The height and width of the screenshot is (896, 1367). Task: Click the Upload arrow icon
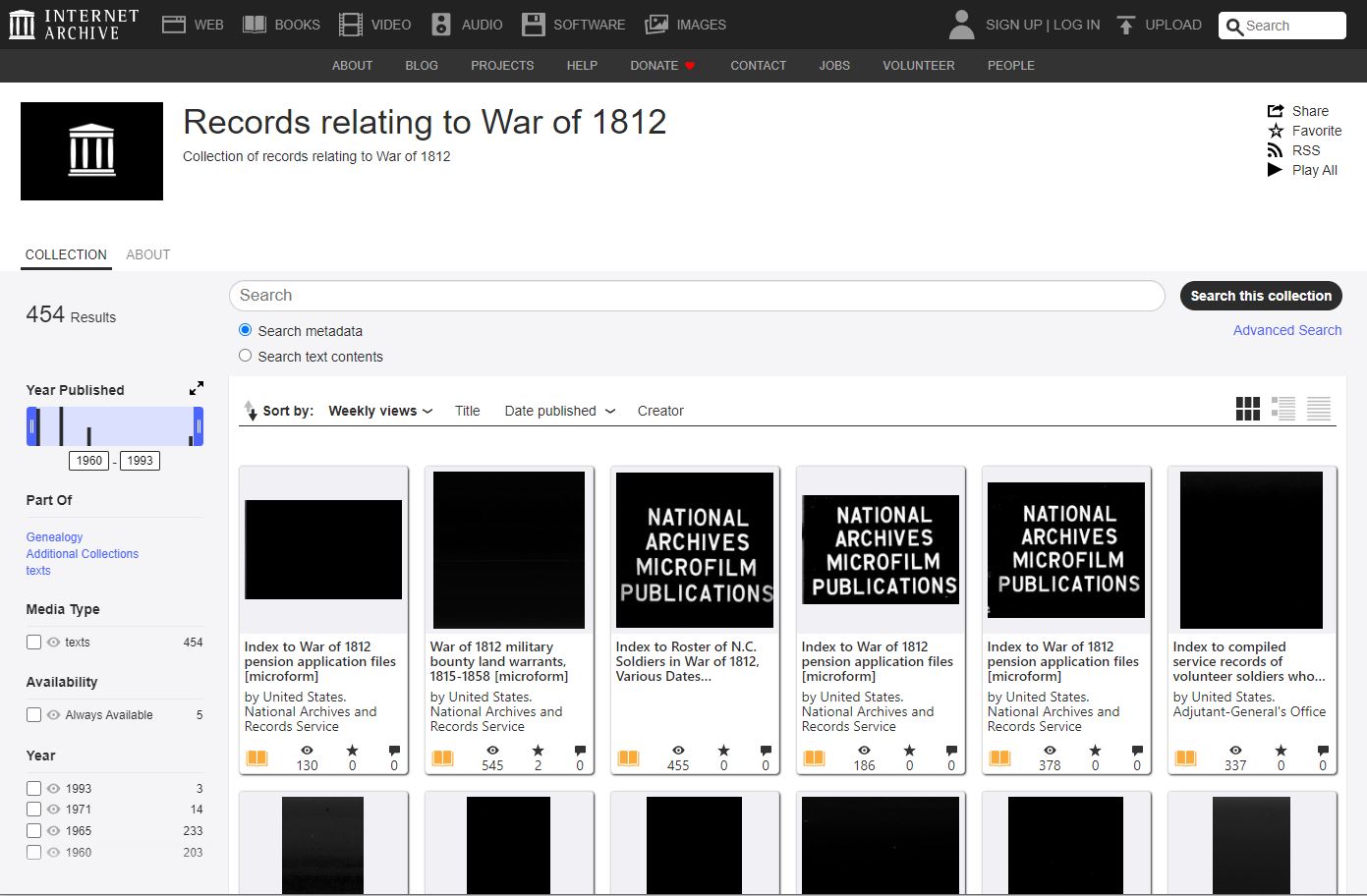(1126, 25)
